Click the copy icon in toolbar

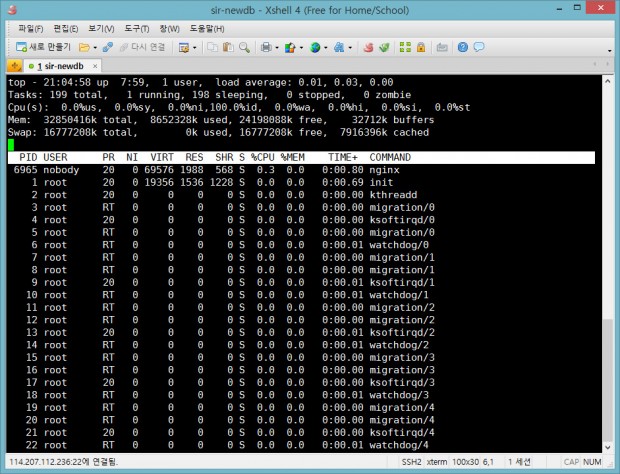[213, 47]
